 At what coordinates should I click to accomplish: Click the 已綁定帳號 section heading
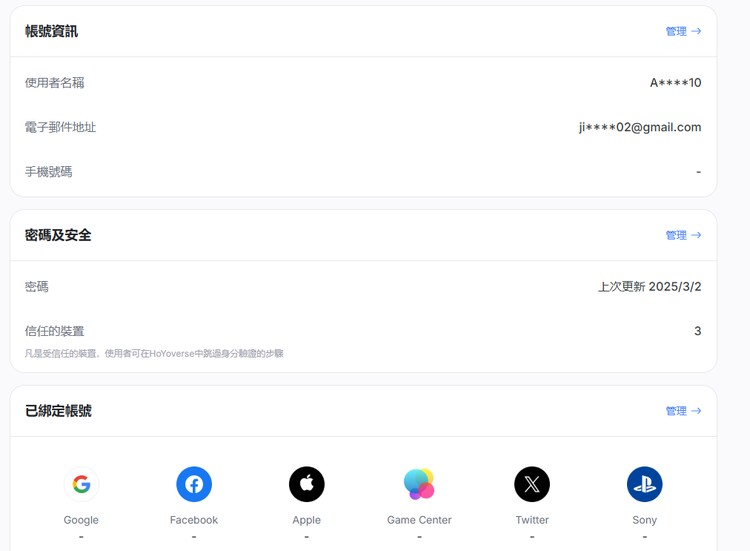[x=59, y=411]
